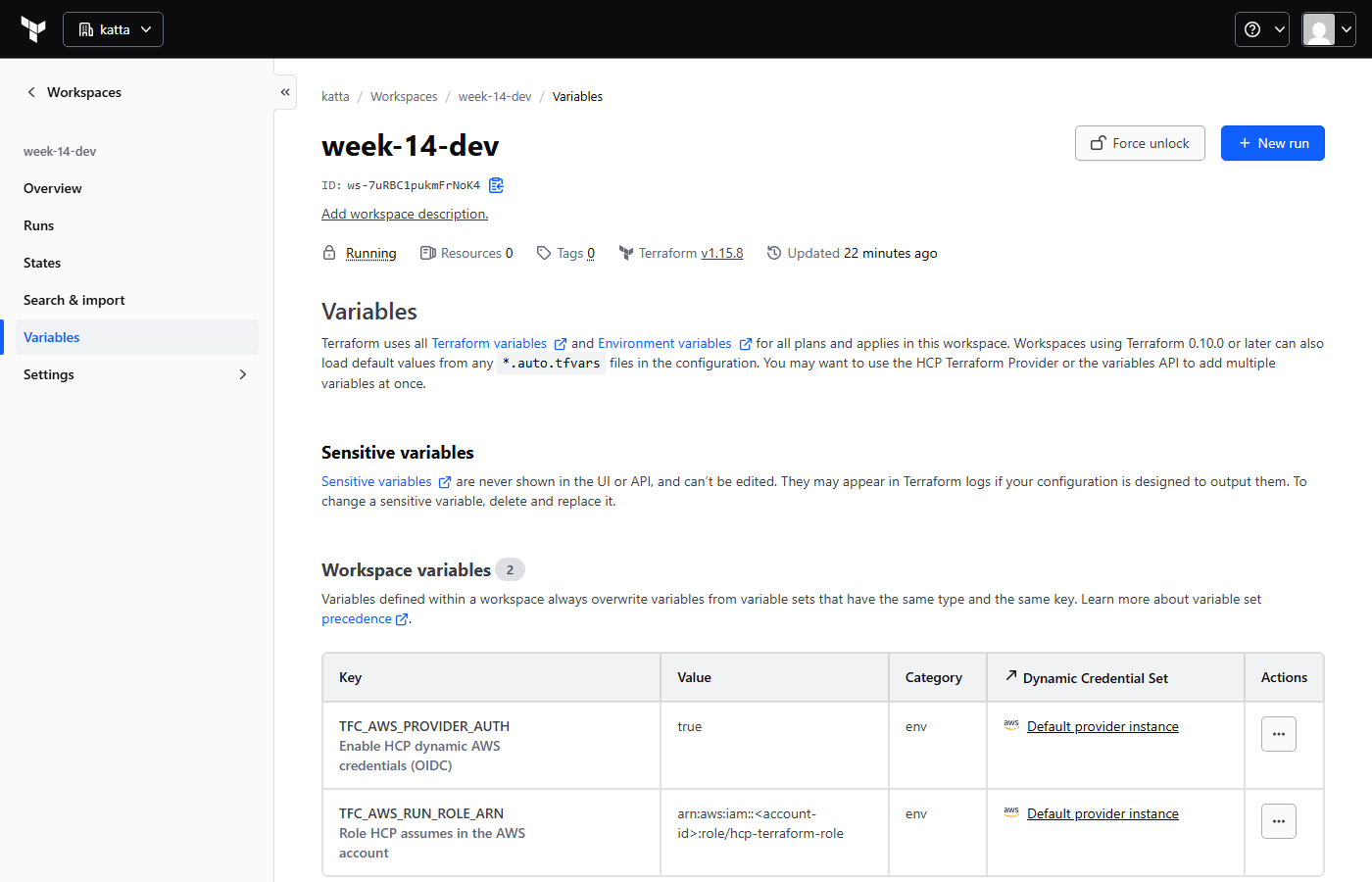Open Default provider instance for TFC_AWS_RUN_ROLE_ARN
The width and height of the screenshot is (1372, 882).
click(1102, 813)
